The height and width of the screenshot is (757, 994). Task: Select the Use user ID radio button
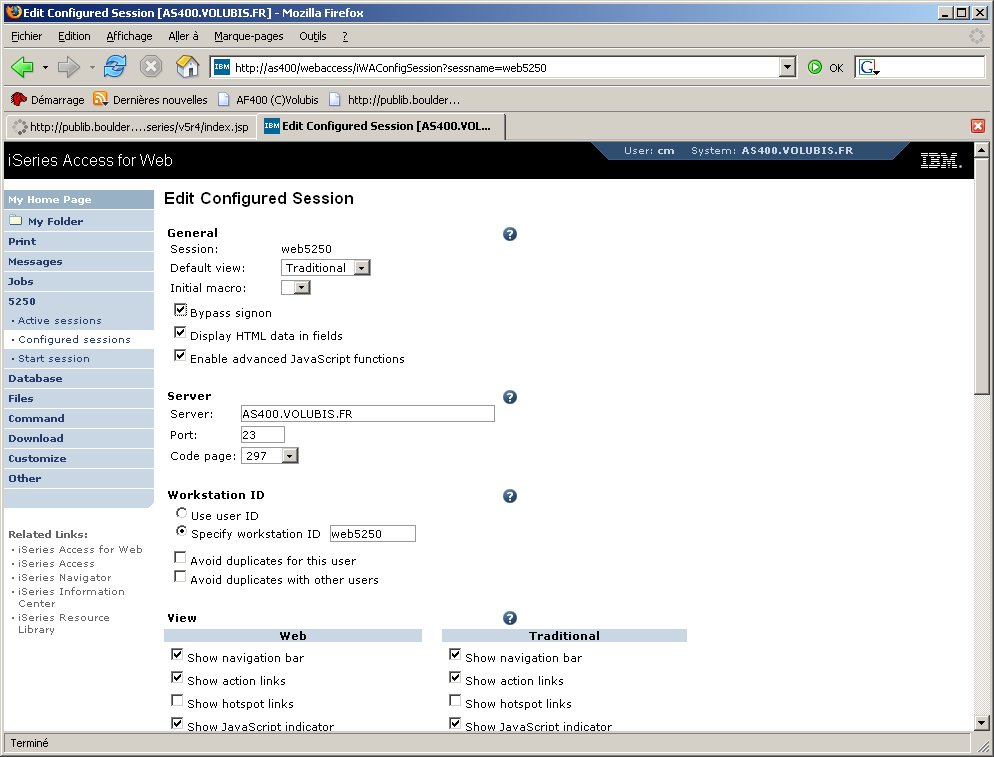(181, 513)
